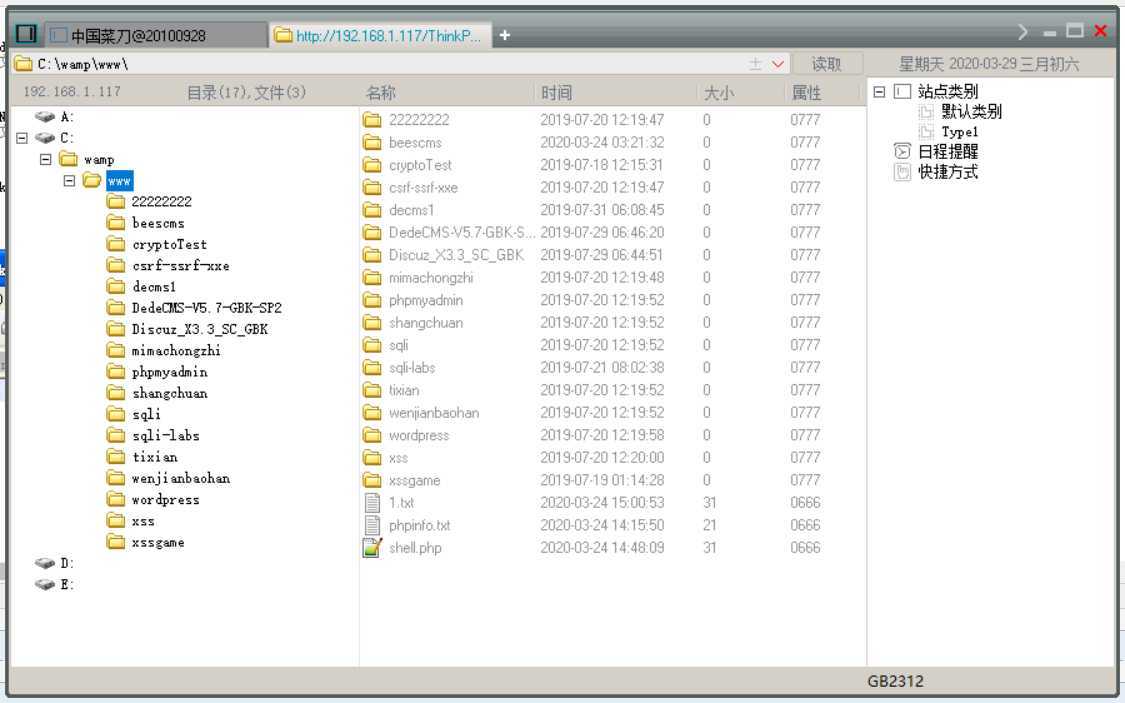1125x703 pixels.
Task: Click folder icon of cryptoTest in file list
Action: tap(372, 166)
